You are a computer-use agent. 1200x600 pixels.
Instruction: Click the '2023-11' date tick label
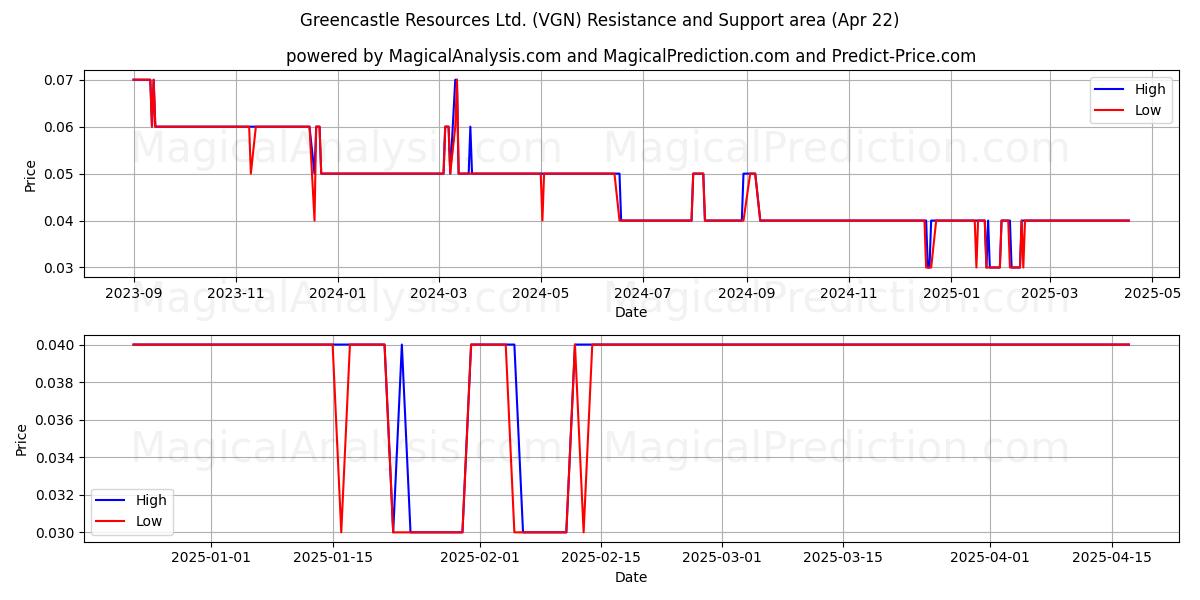tap(236, 293)
